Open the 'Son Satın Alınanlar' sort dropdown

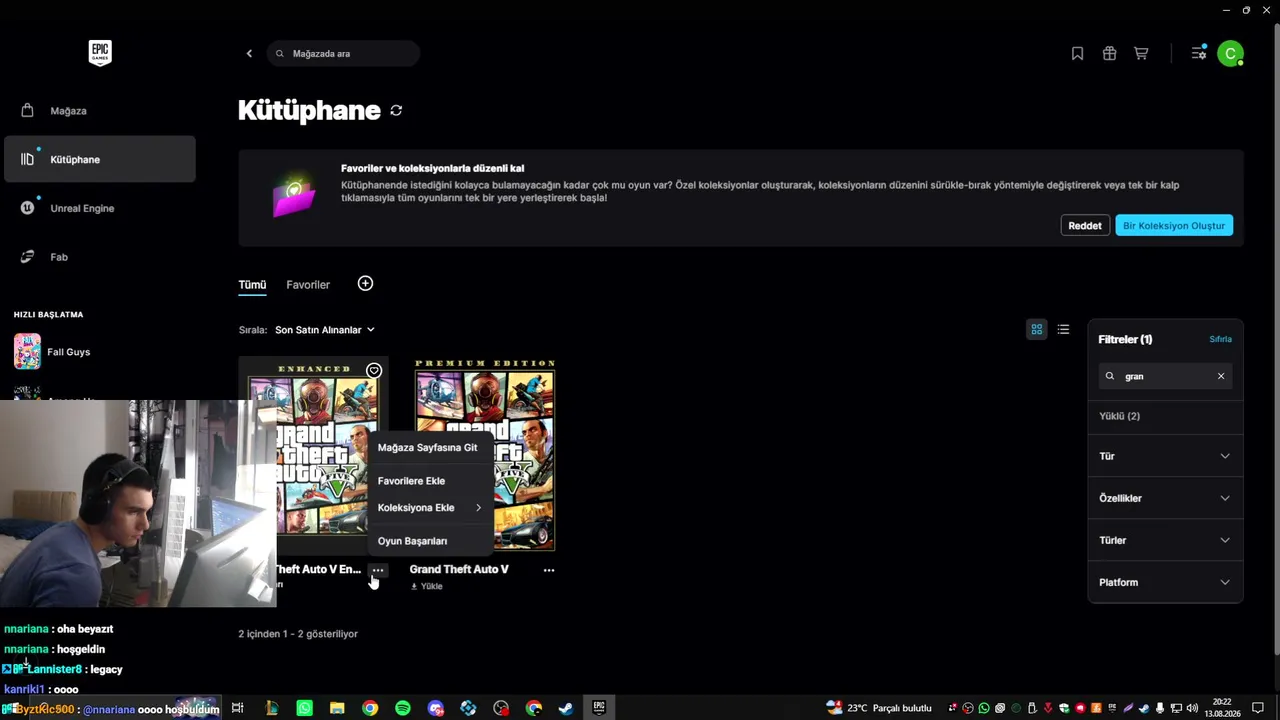(325, 330)
